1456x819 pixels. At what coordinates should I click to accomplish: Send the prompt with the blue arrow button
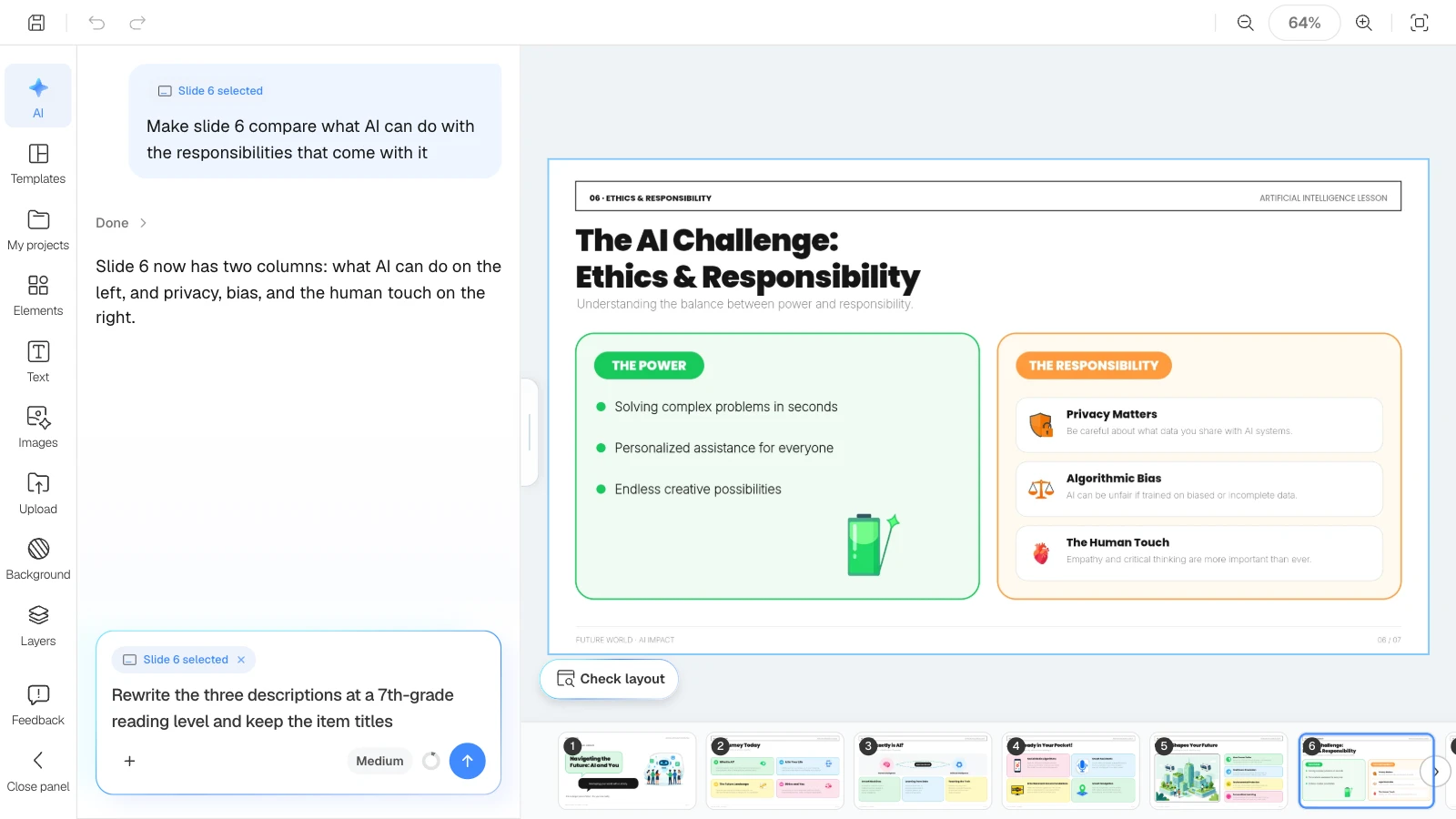point(467,761)
